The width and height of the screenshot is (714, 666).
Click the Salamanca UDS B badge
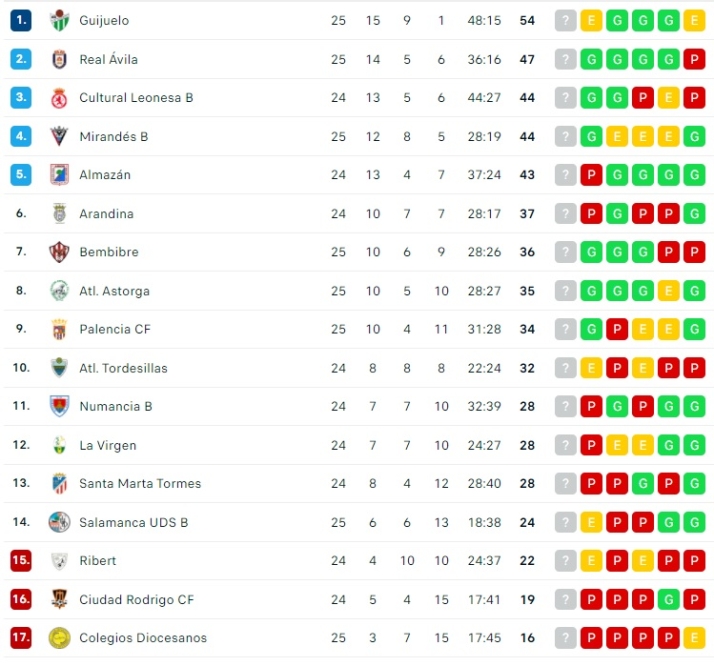pyautogui.click(x=59, y=522)
